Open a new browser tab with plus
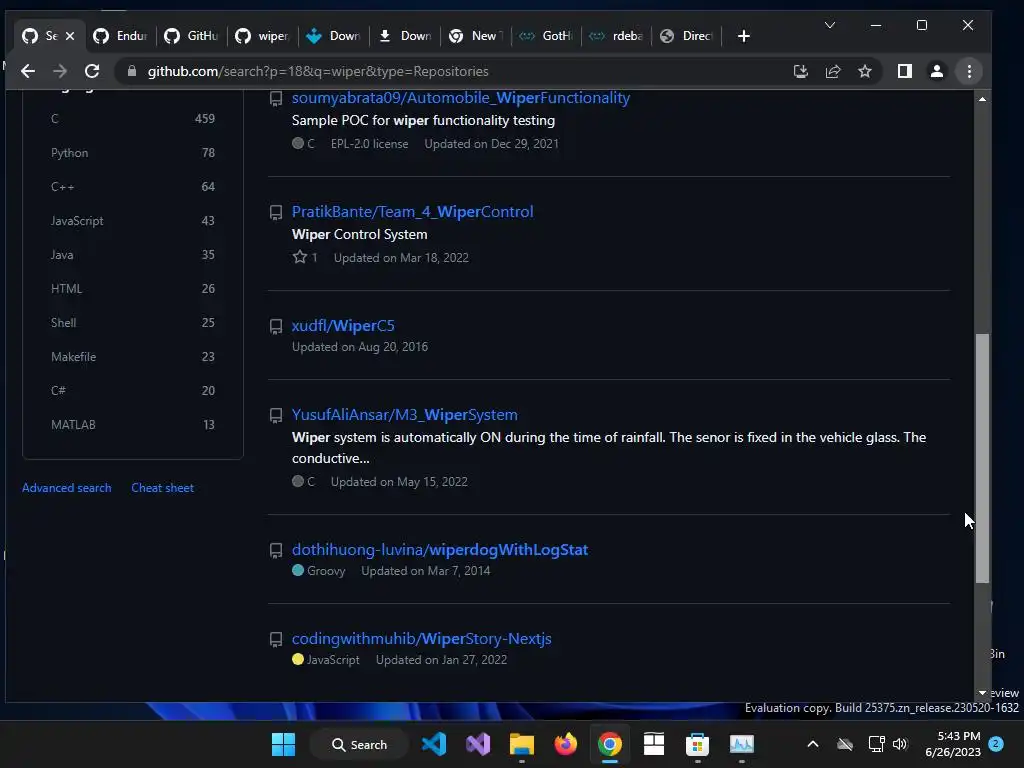 coord(743,36)
